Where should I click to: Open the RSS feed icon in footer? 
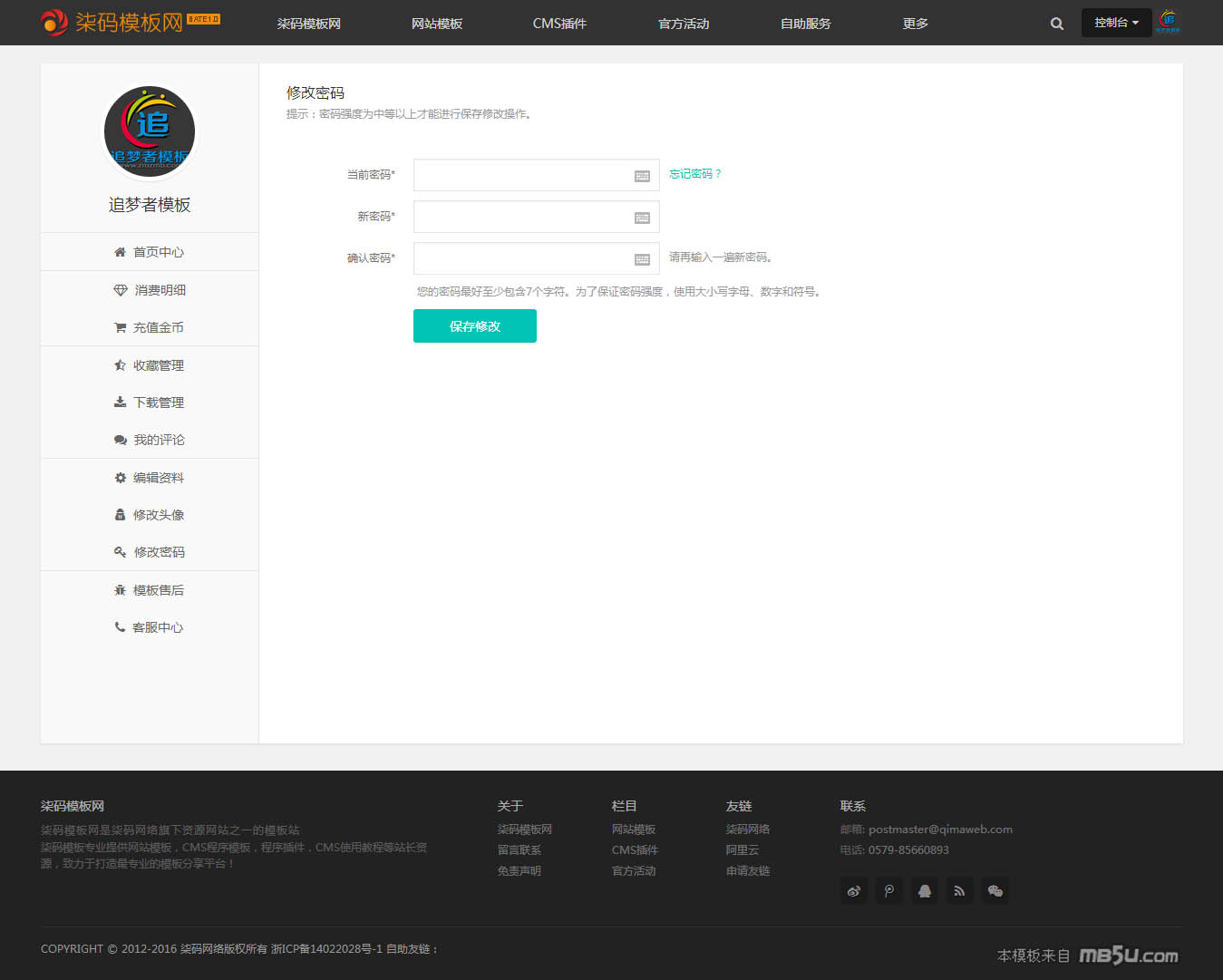(959, 891)
